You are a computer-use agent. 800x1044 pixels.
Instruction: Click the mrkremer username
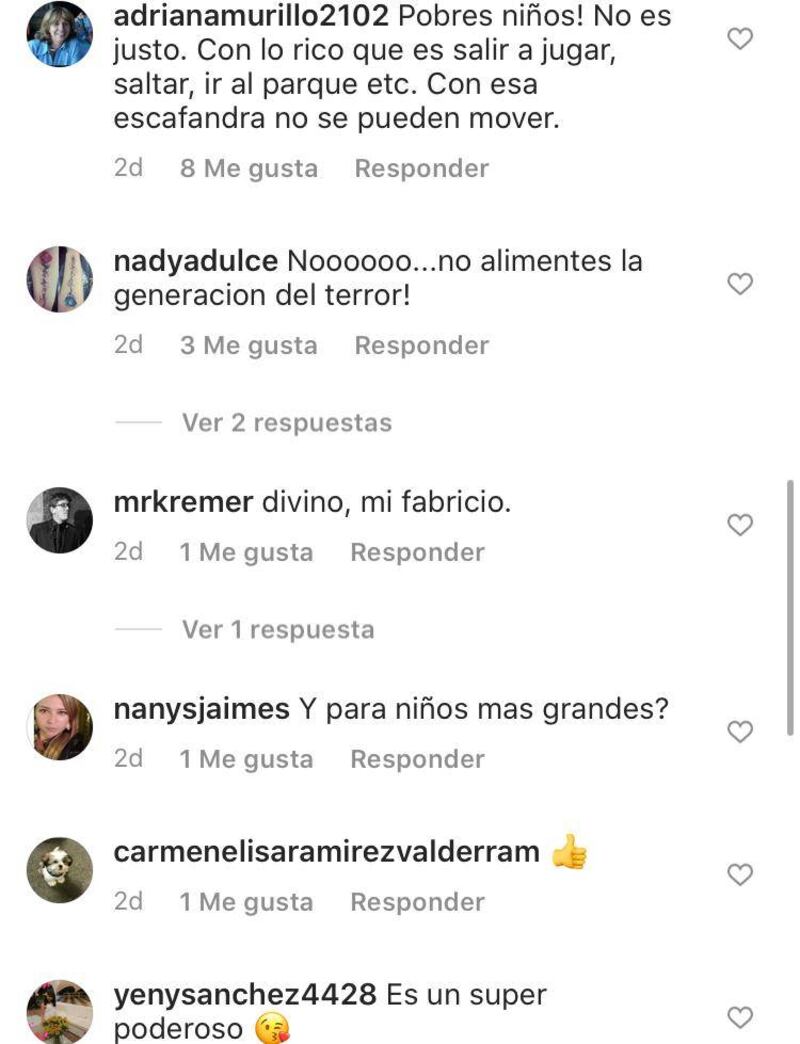183,502
